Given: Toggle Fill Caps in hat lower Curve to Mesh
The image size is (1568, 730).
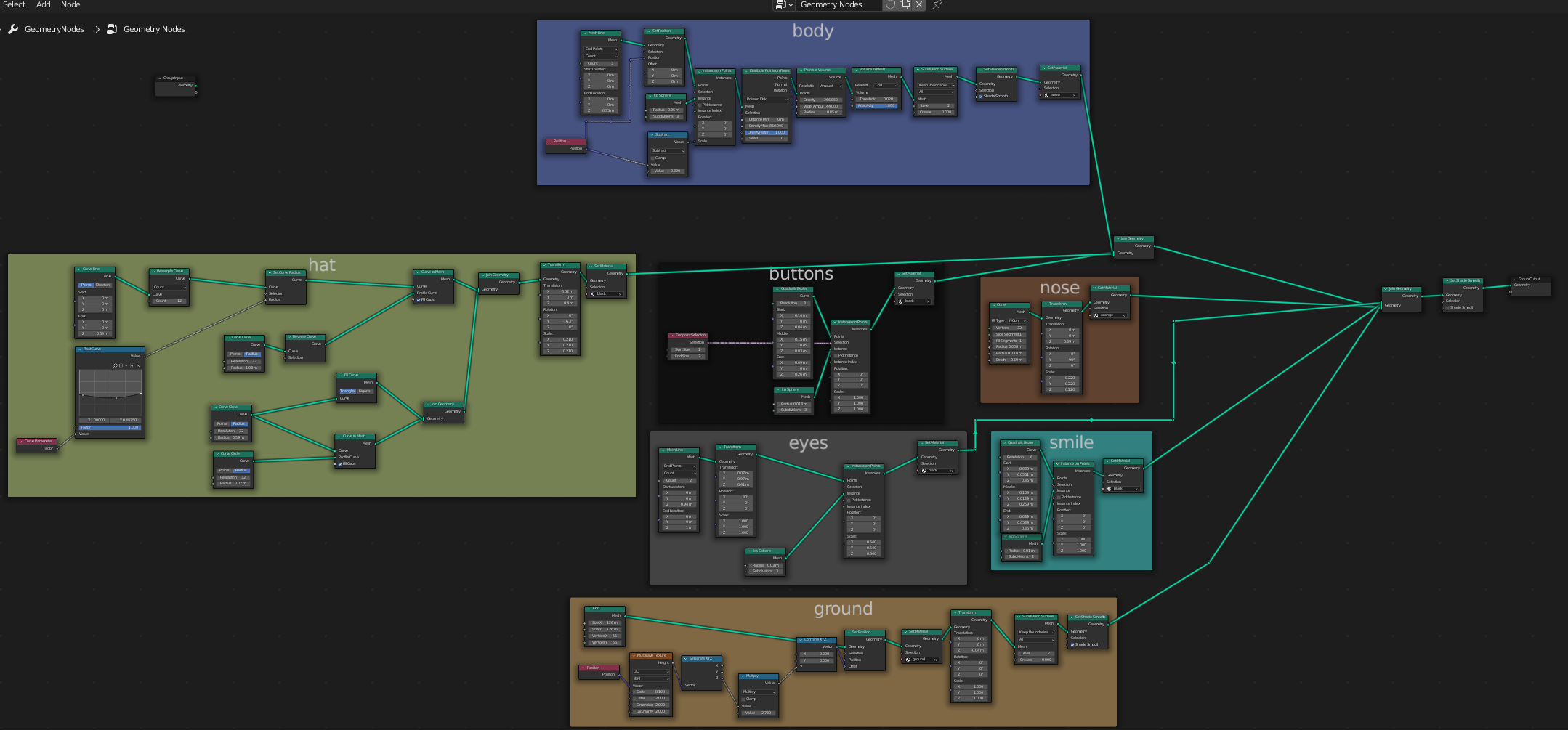Looking at the screenshot, I should [x=339, y=463].
